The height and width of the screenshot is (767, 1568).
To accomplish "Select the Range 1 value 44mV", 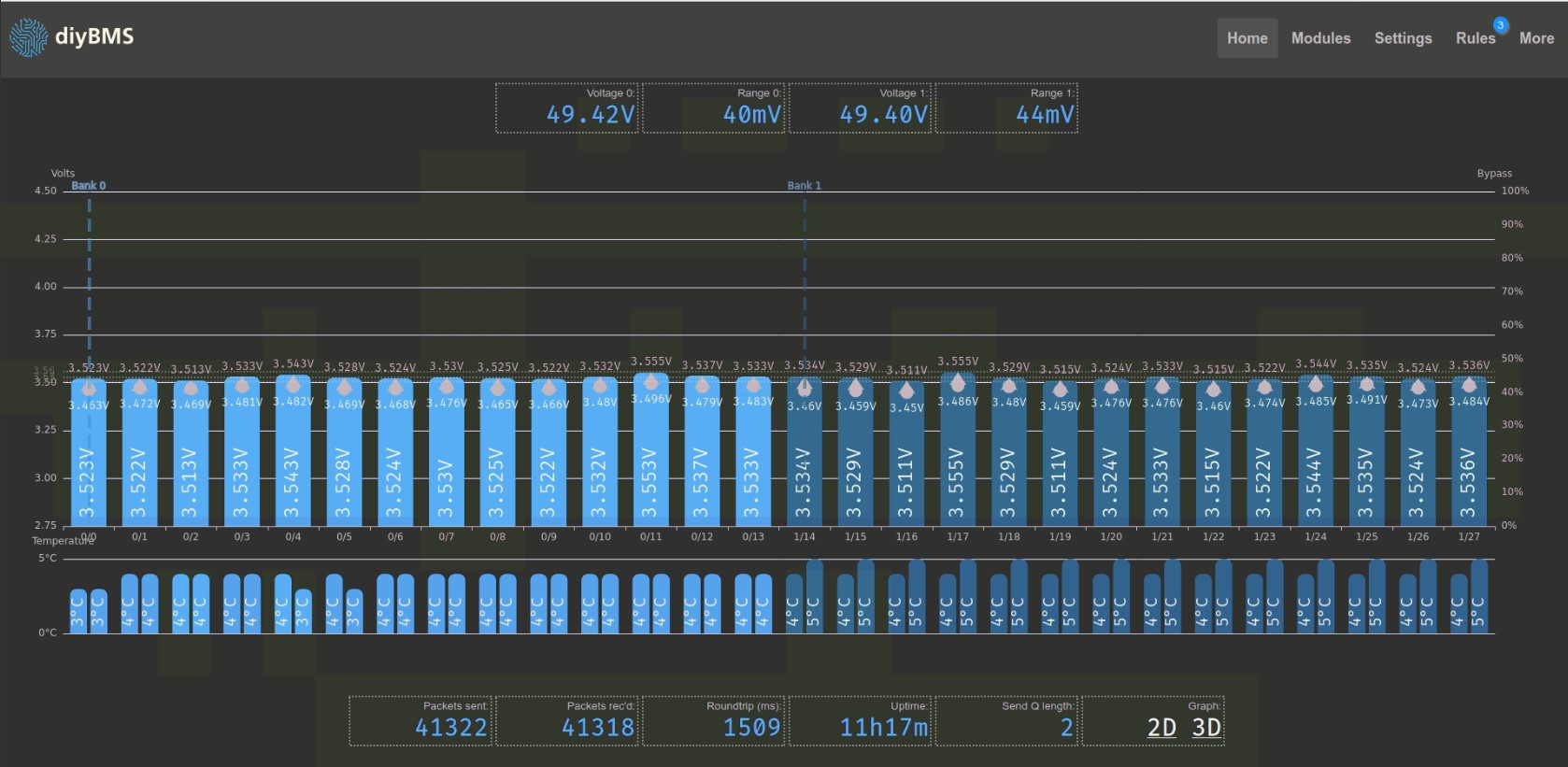I will tap(1045, 115).
